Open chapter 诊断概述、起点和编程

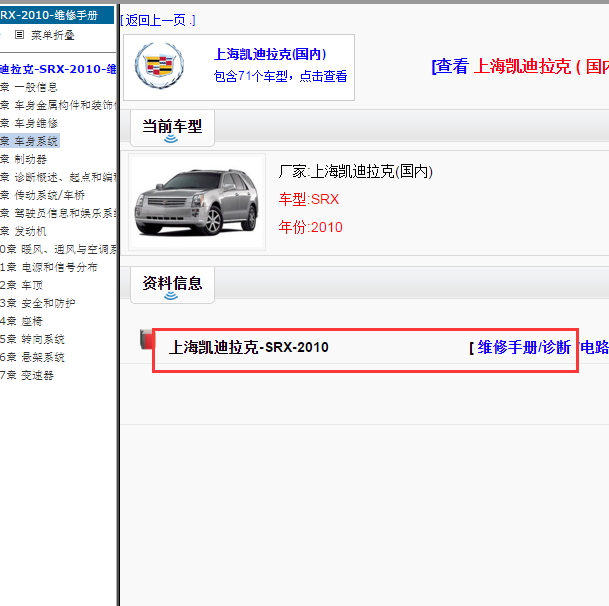click(58, 177)
